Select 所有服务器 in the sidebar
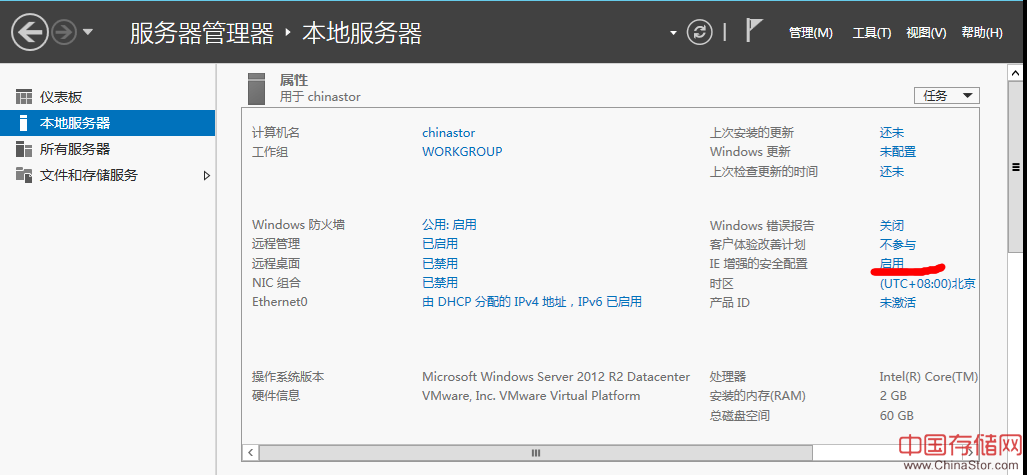Viewport: 1027px width, 475px height. (107, 149)
